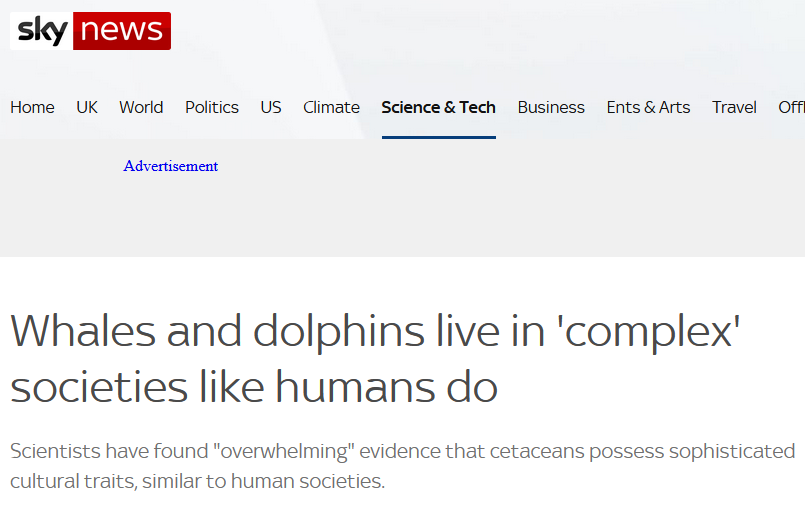805x505 pixels.
Task: Go to the Home section
Action: pos(32,107)
